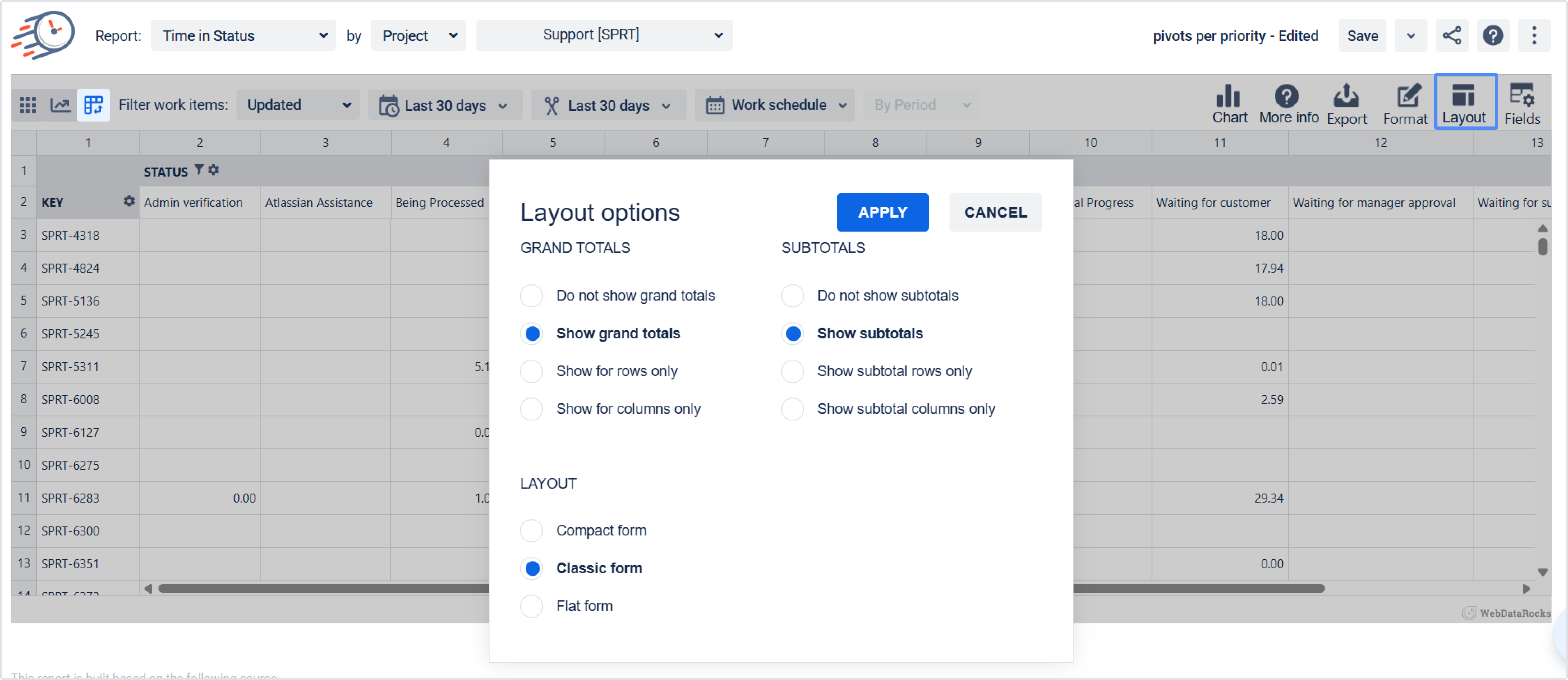
Task: Switch to line graph view icon
Action: (60, 105)
